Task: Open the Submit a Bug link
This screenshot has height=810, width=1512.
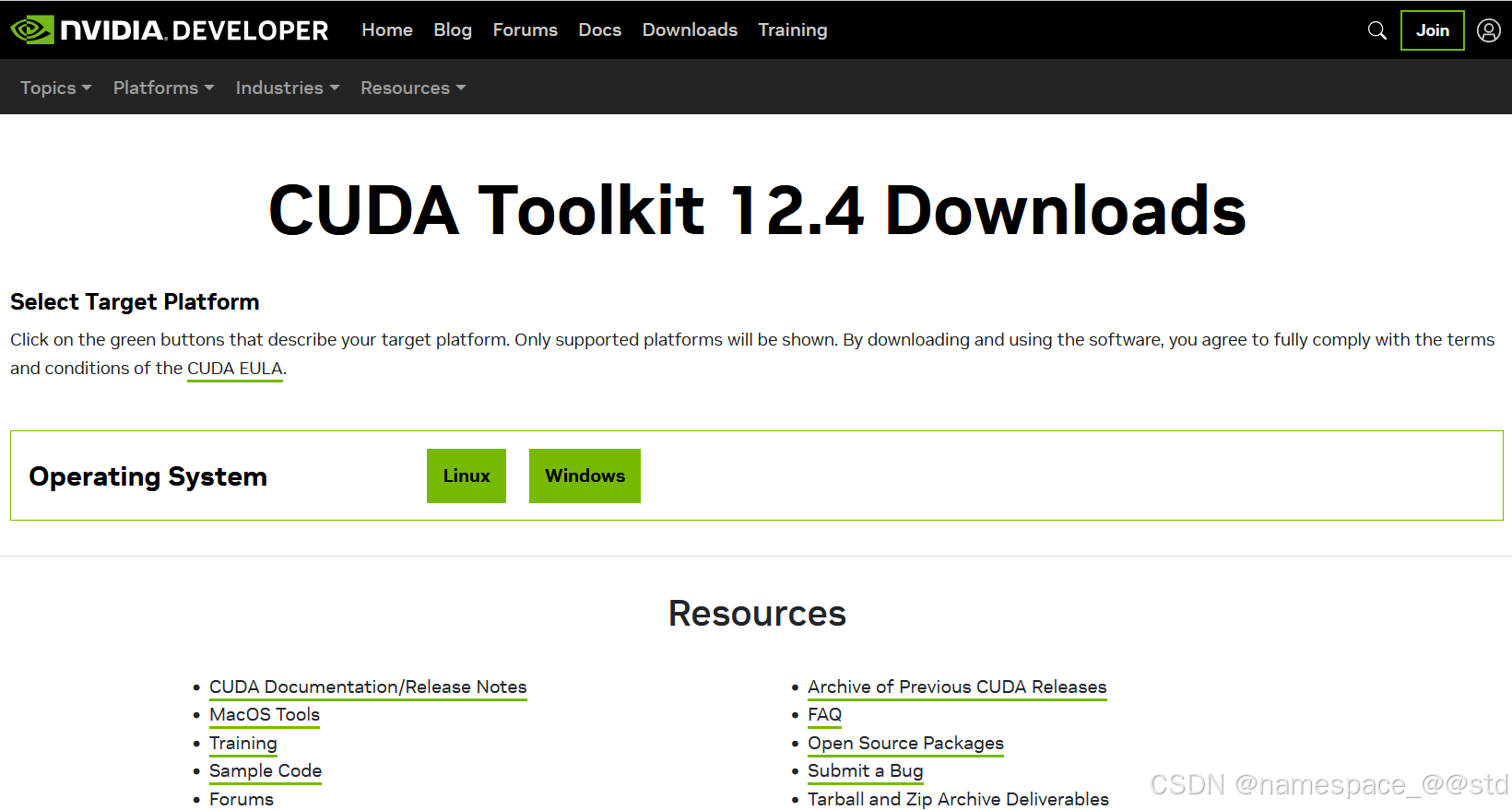Action: coord(865,771)
